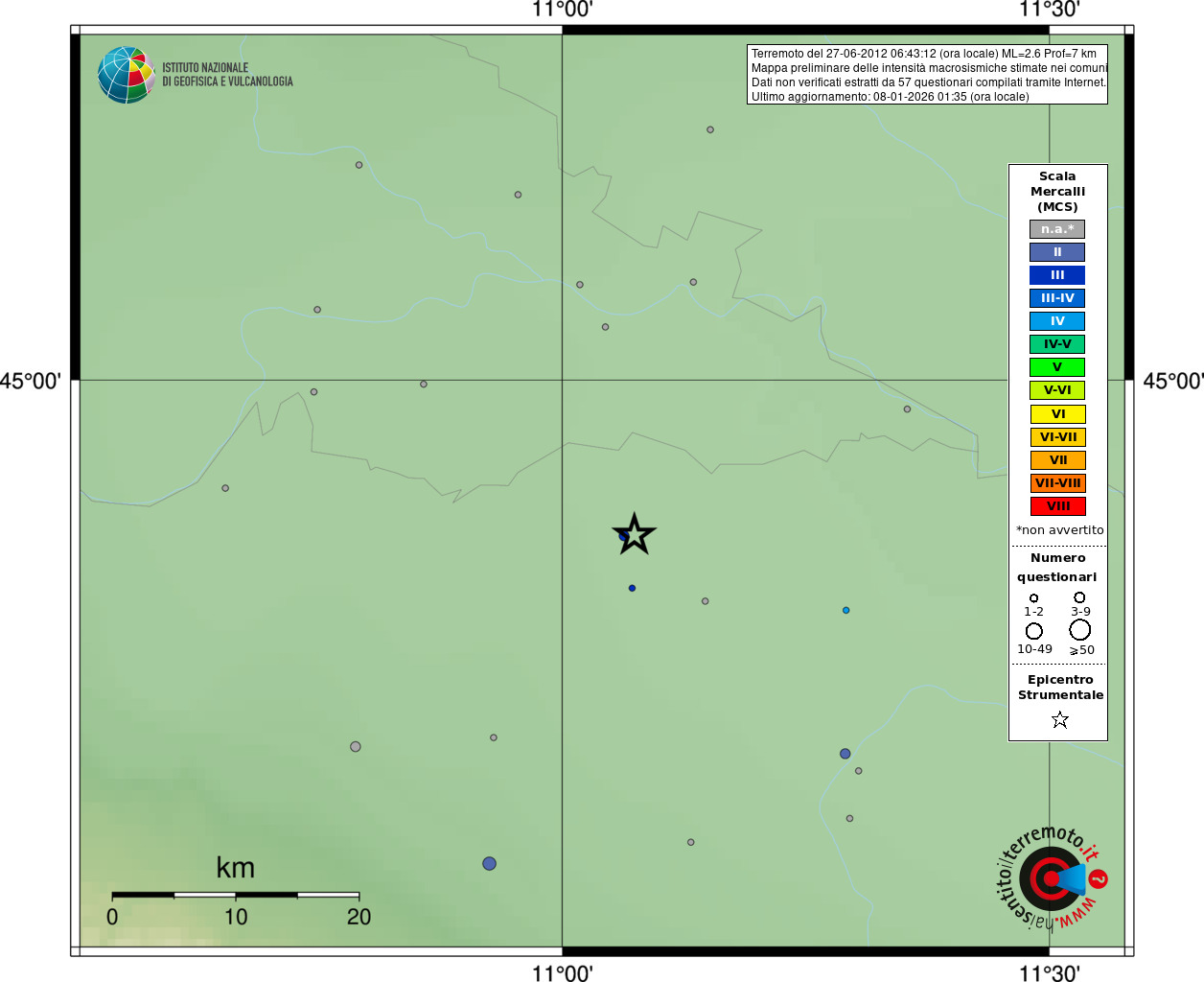Click the large blue marker above the km scale

[x=489, y=863]
